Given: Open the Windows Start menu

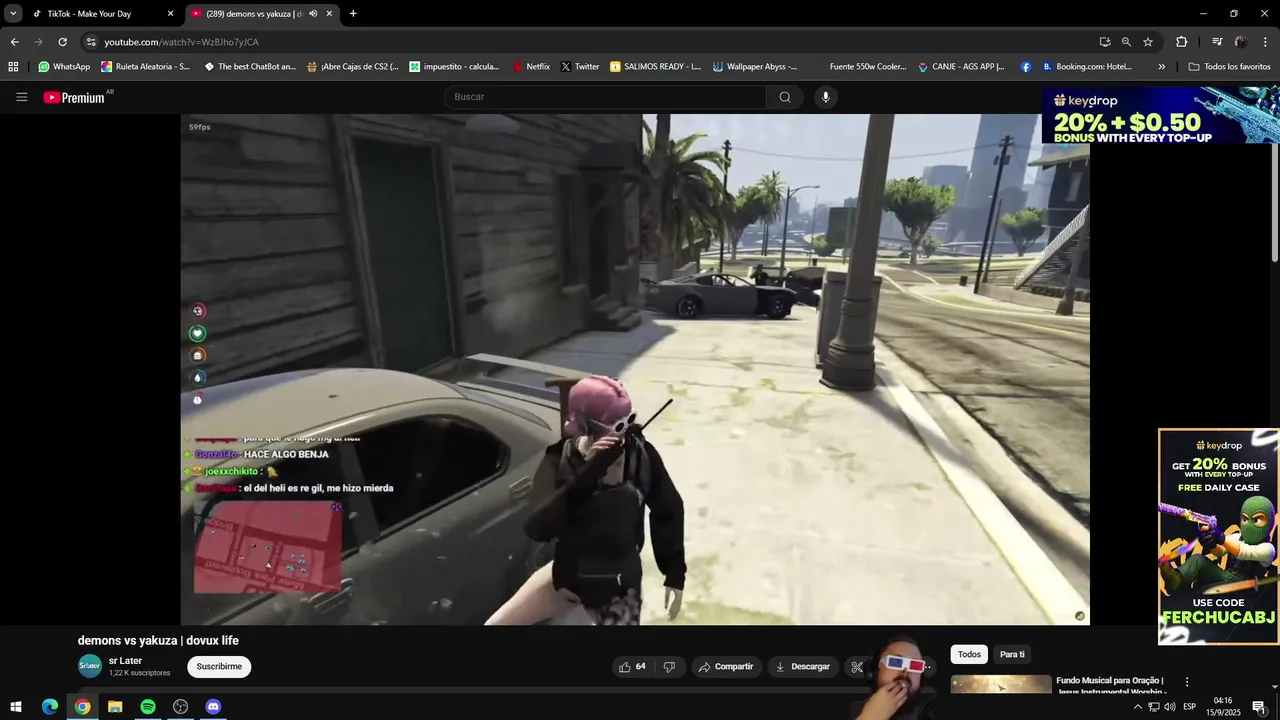Looking at the screenshot, I should coord(16,707).
